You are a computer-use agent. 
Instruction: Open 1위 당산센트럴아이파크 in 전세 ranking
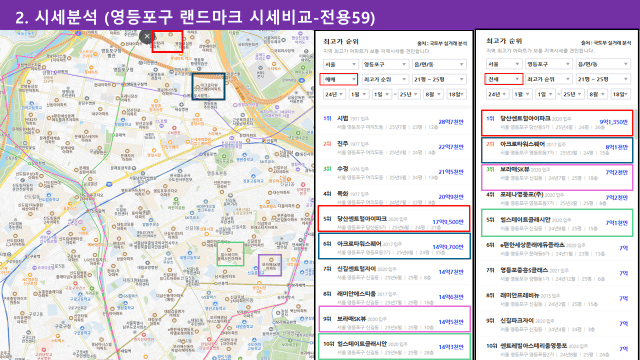pos(557,122)
